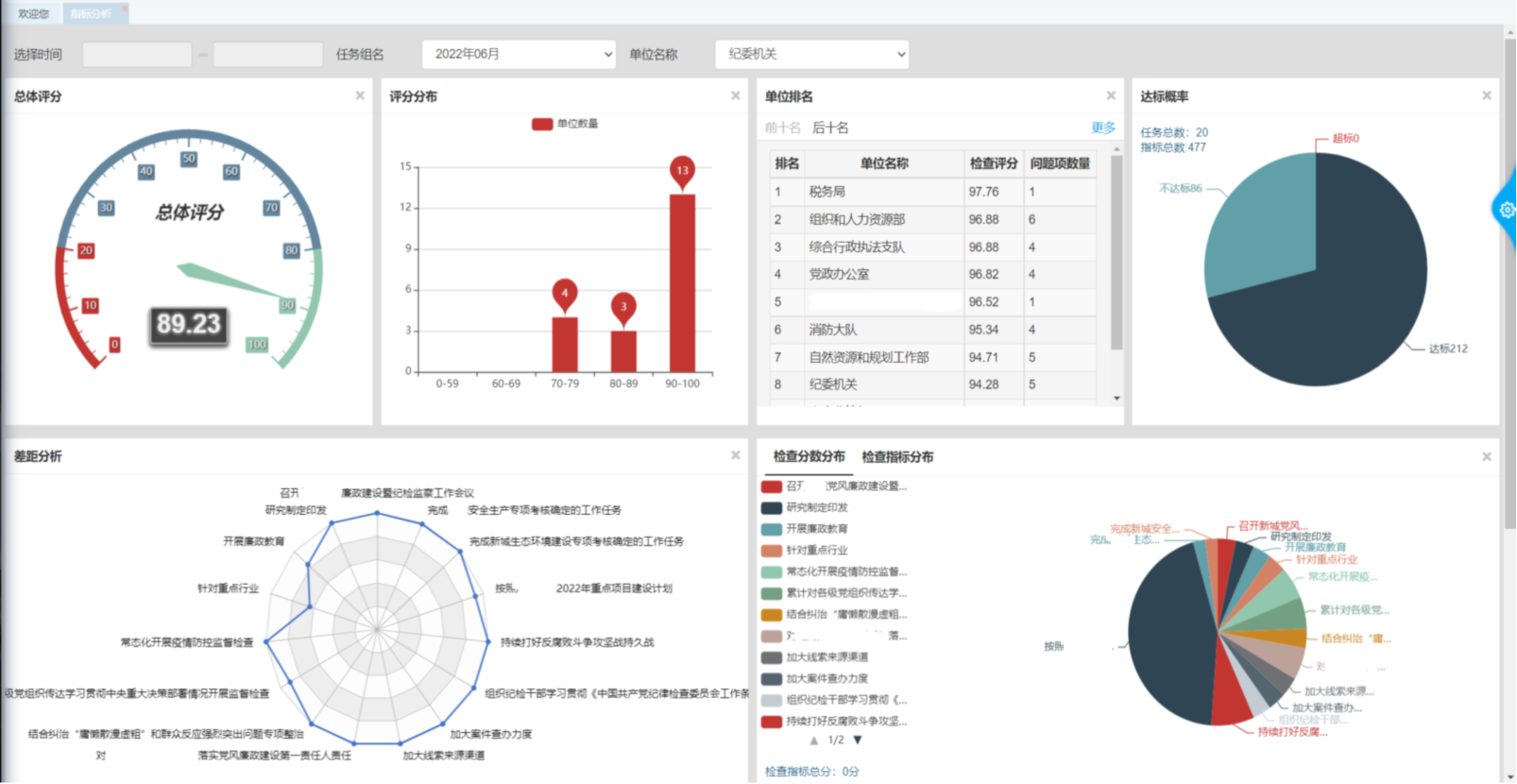Toggle legend item 常态化开展疫情防控监督
1517x784 pixels.
[x=834, y=571]
